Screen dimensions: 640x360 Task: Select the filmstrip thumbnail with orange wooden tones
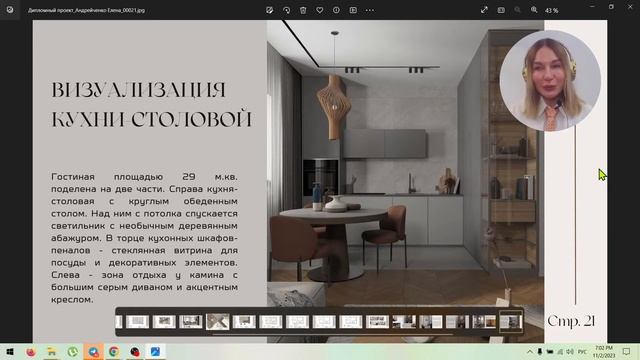click(484, 322)
